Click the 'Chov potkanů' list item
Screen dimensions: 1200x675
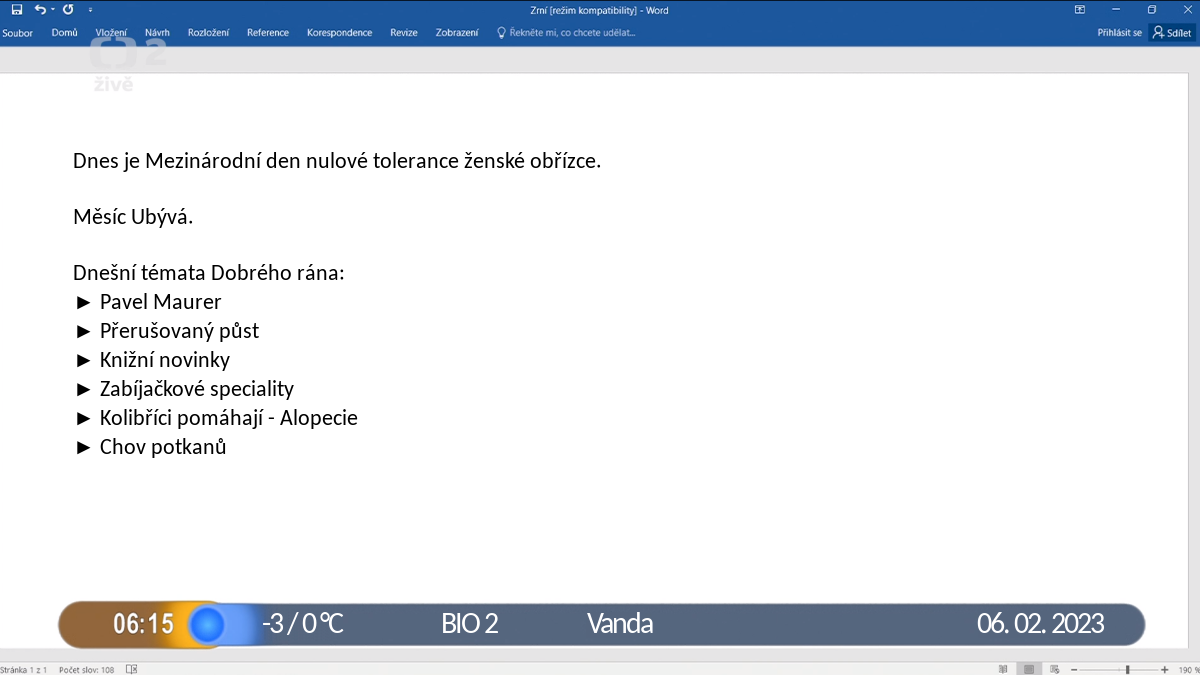[x=163, y=447]
